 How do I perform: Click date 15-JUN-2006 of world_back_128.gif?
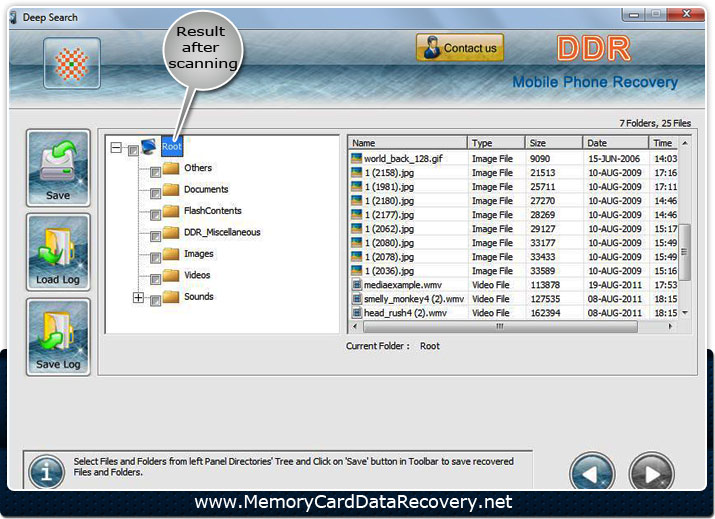pos(614,159)
